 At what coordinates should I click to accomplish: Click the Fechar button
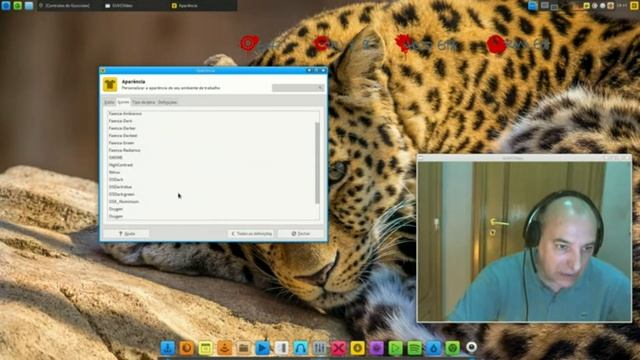coord(301,233)
